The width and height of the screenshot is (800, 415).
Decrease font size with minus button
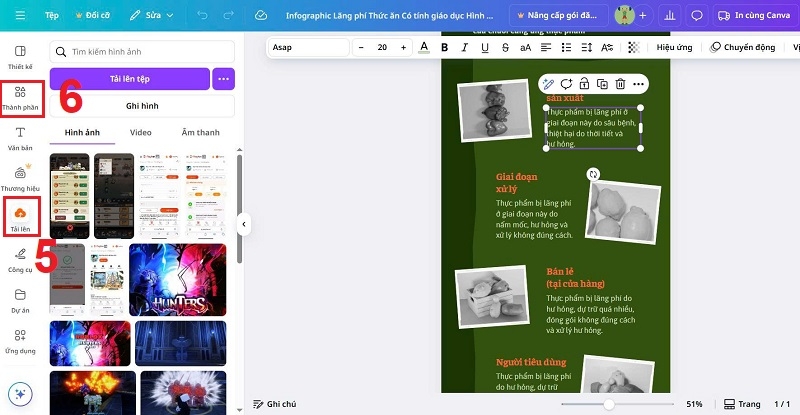(x=361, y=47)
